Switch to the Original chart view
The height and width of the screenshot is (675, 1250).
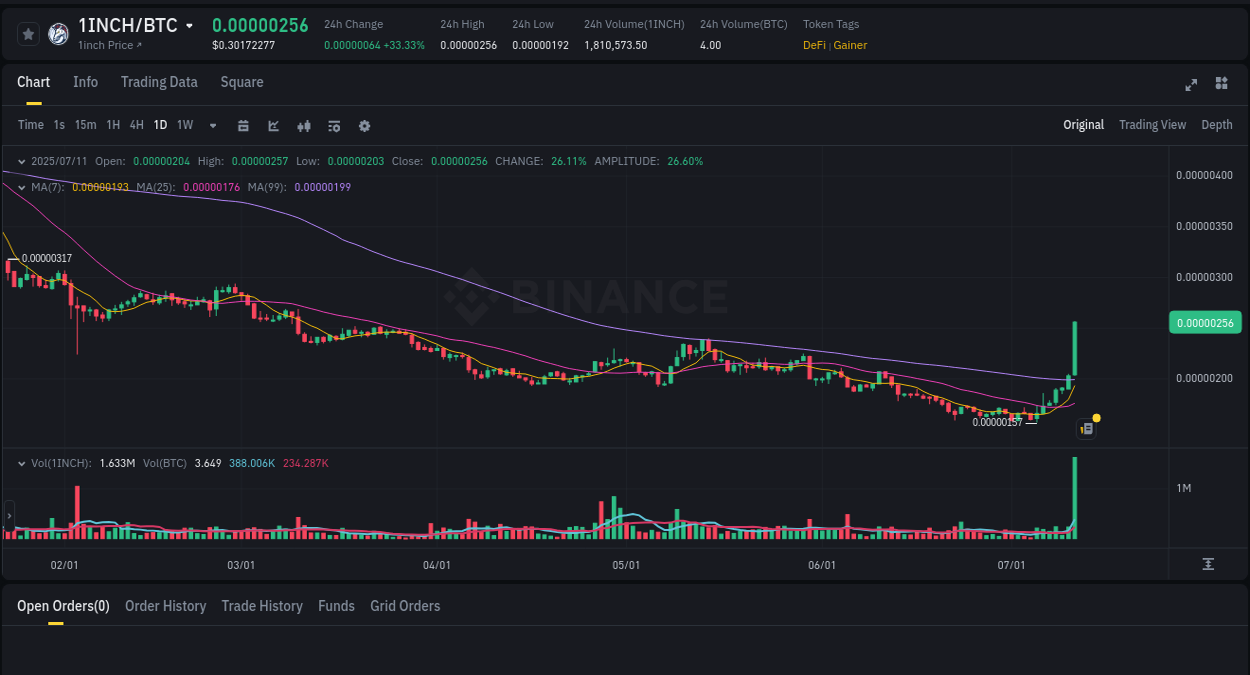1083,125
